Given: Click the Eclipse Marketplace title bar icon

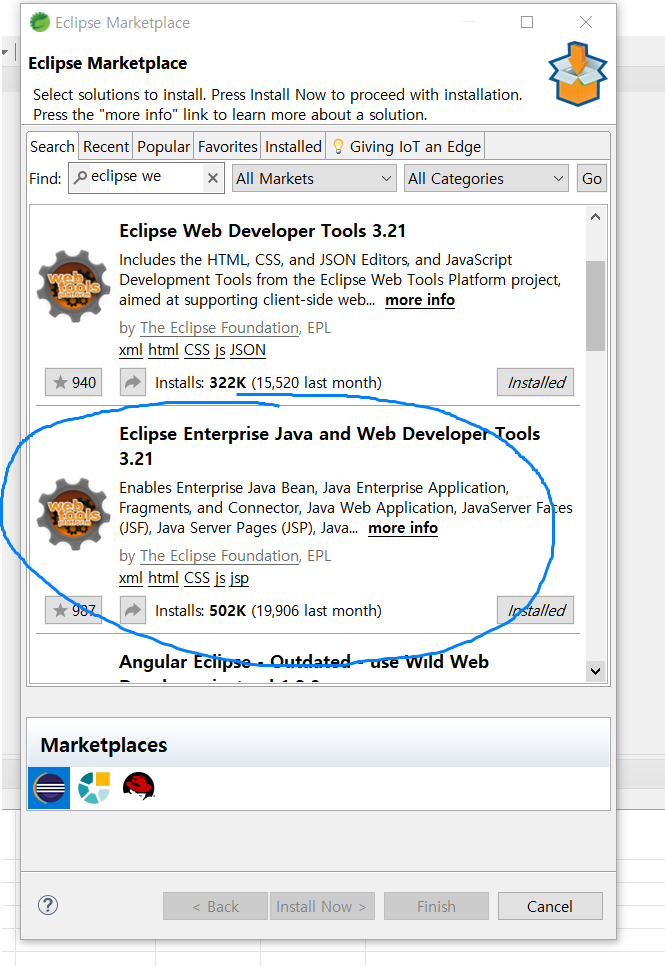Looking at the screenshot, I should tap(40, 22).
